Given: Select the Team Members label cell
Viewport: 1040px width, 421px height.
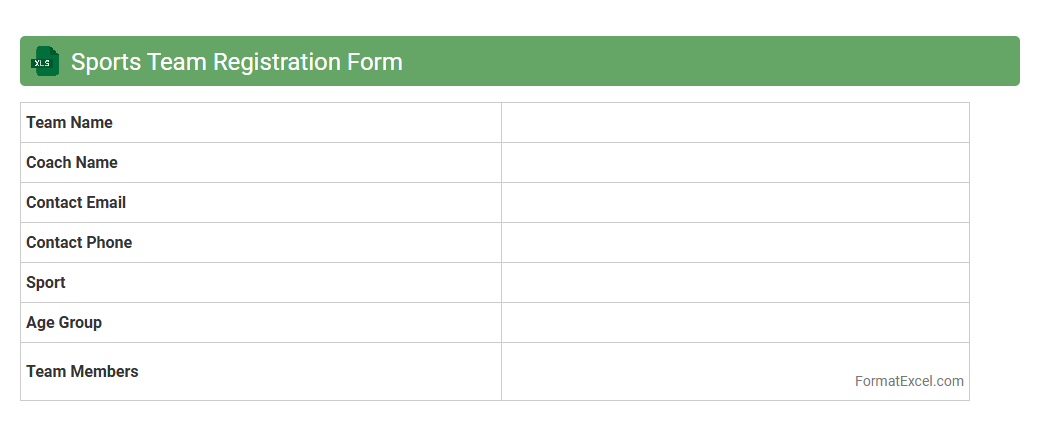Looking at the screenshot, I should tap(260, 372).
